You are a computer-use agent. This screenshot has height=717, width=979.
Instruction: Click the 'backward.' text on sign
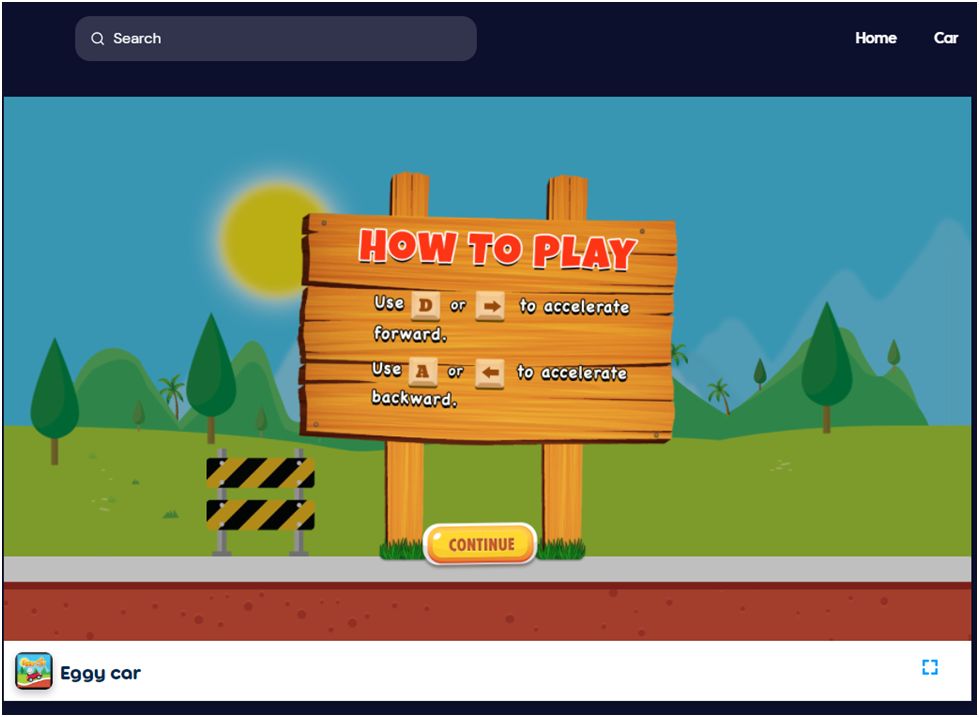click(x=415, y=398)
